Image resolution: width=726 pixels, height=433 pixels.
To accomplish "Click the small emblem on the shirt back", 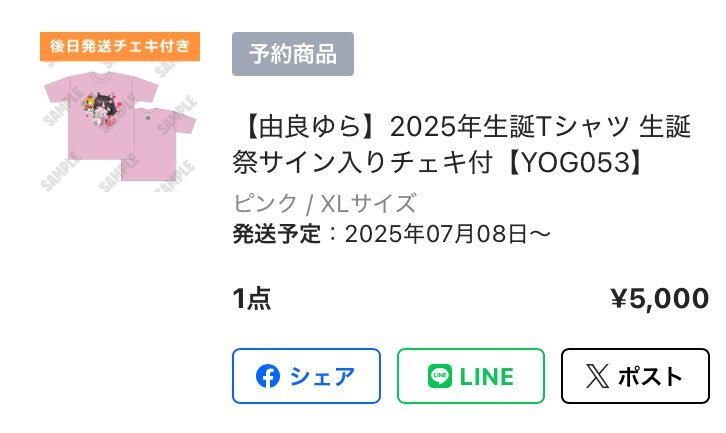I will pos(148,118).
